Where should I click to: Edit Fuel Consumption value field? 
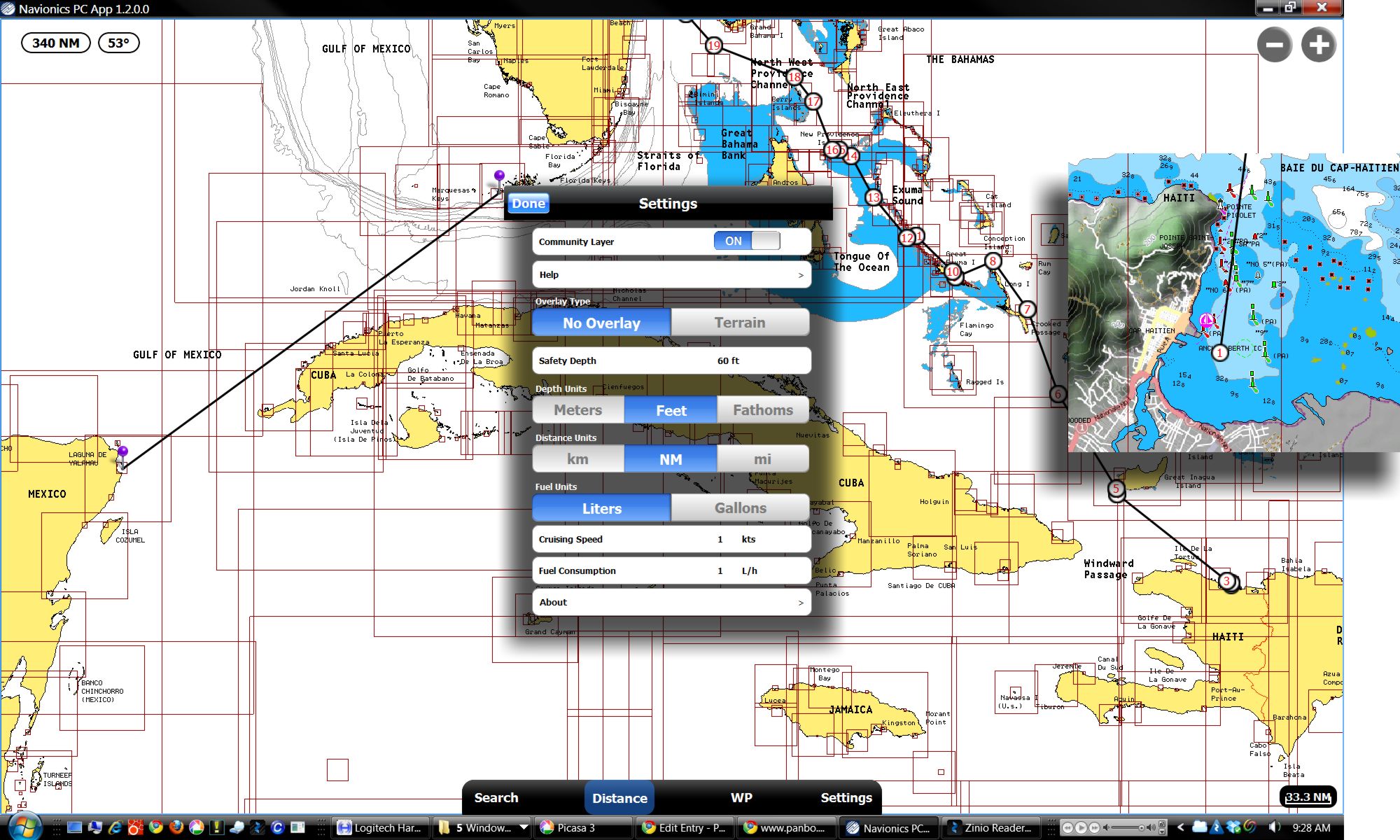[671, 571]
